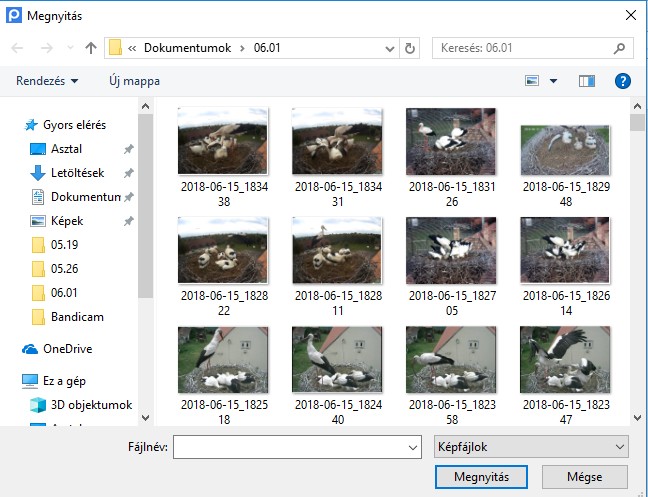Click the Back navigation arrow
Screen dimensions: 648x497
point(17,48)
